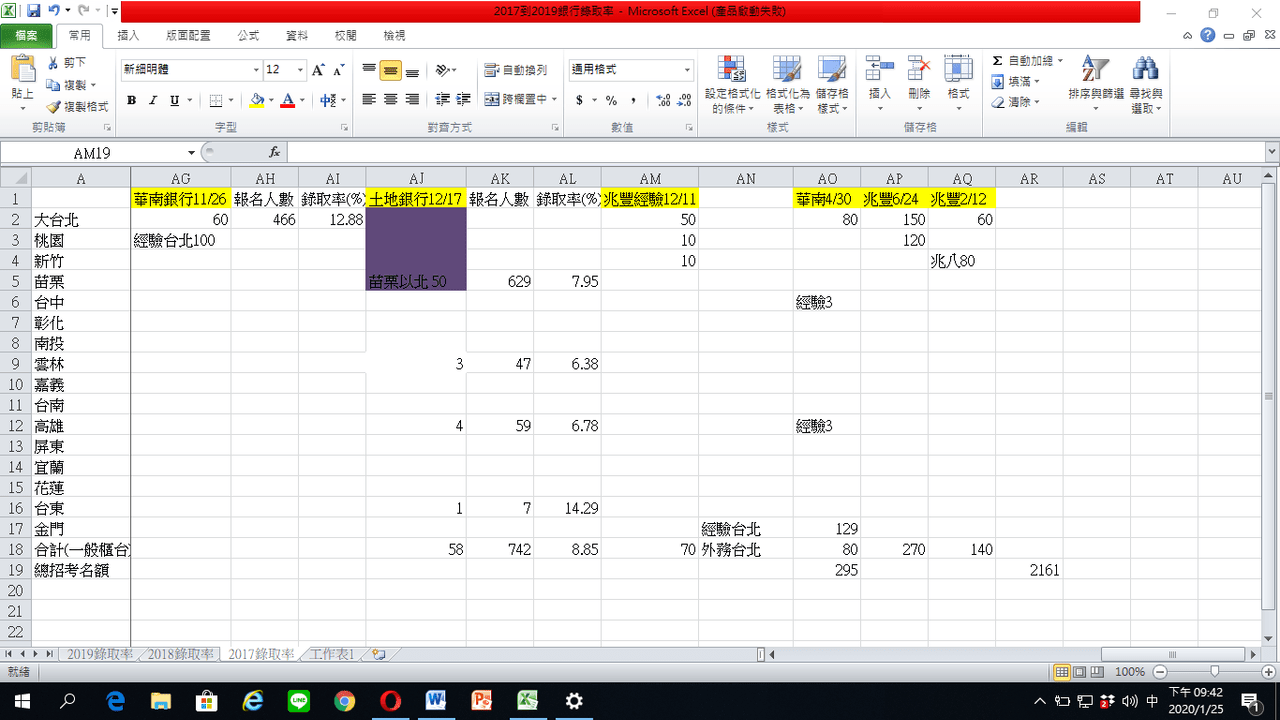Expand the 自動加總 AutoSum options arrow
Screen dimensions: 1280x720
click(x=1060, y=62)
